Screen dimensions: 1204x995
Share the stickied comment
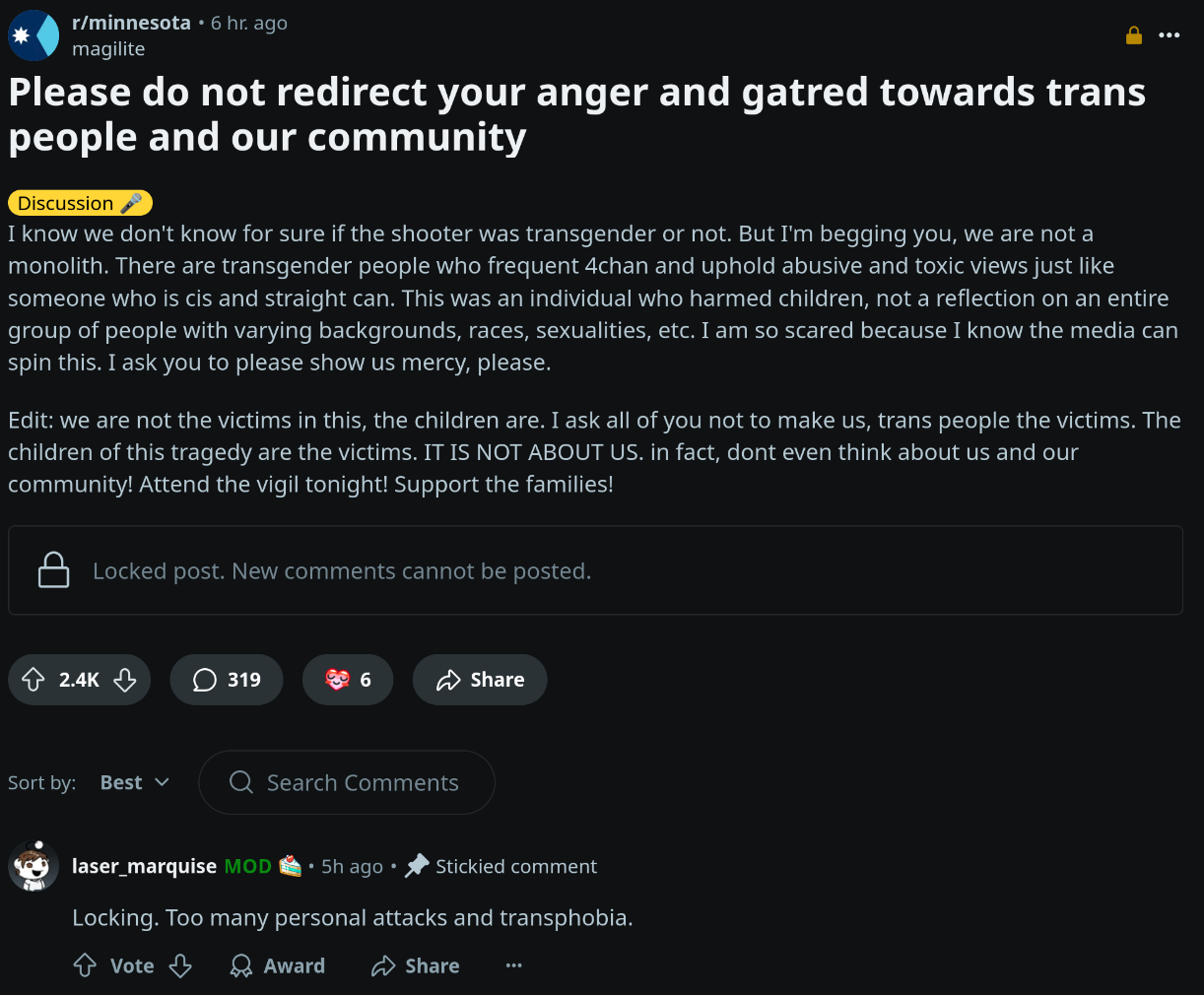(415, 965)
